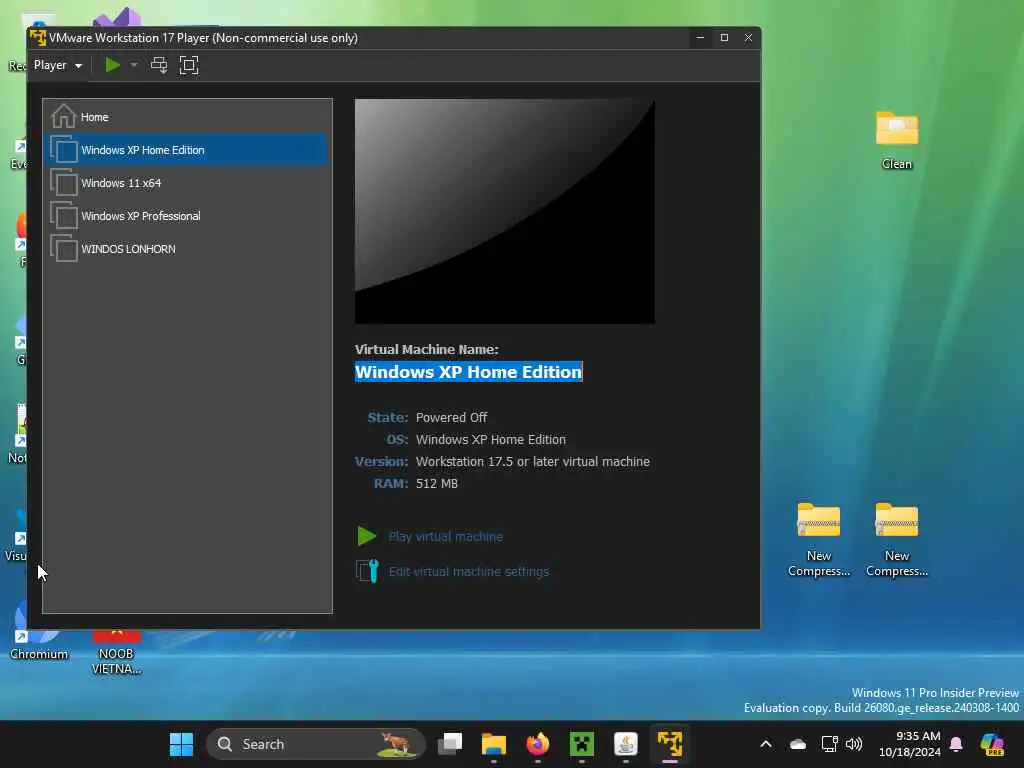Select Windows XP Home Edition VM entry
The image size is (1024, 768).
187,150
